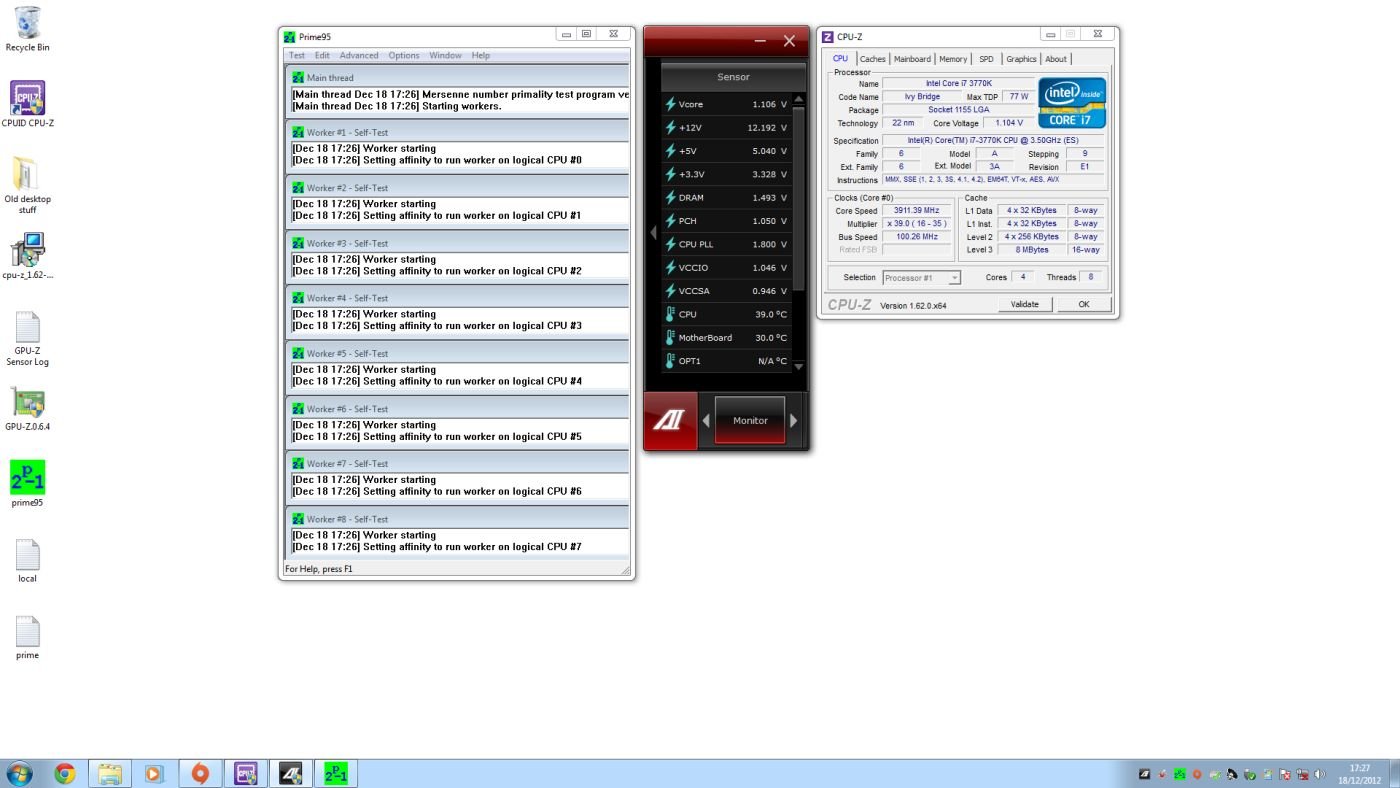Open the Window menu in Prime95
The width and height of the screenshot is (1400, 788).
tap(446, 56)
